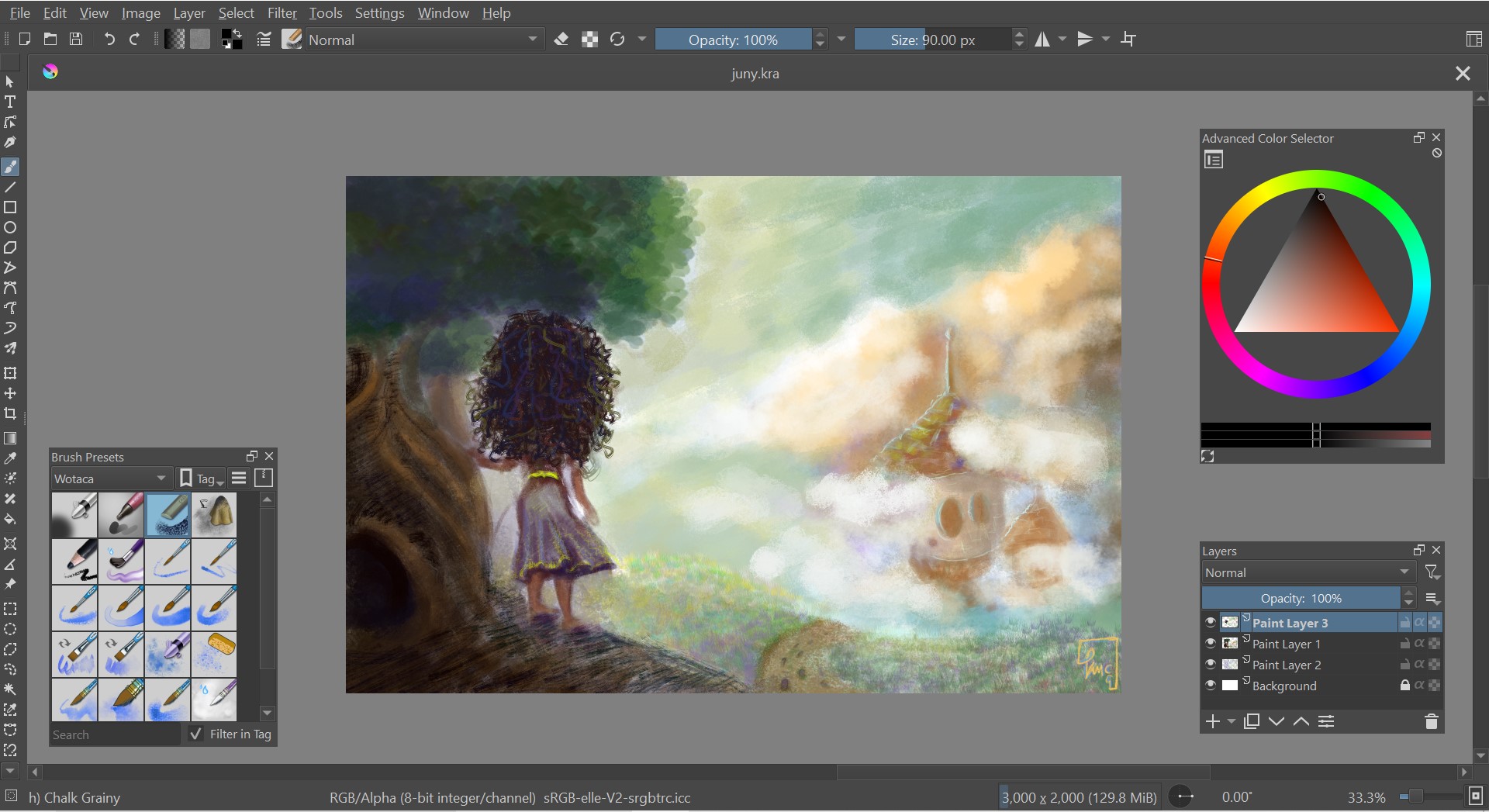Open an existing file from toolbar
This screenshot has height=812, width=1489.
tap(50, 39)
